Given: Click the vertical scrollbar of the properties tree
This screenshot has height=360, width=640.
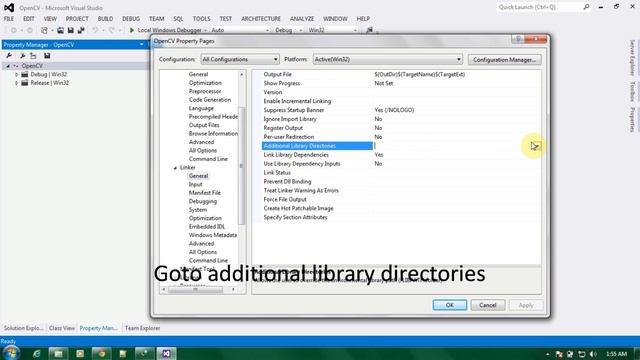Looking at the screenshot, I should [x=242, y=165].
